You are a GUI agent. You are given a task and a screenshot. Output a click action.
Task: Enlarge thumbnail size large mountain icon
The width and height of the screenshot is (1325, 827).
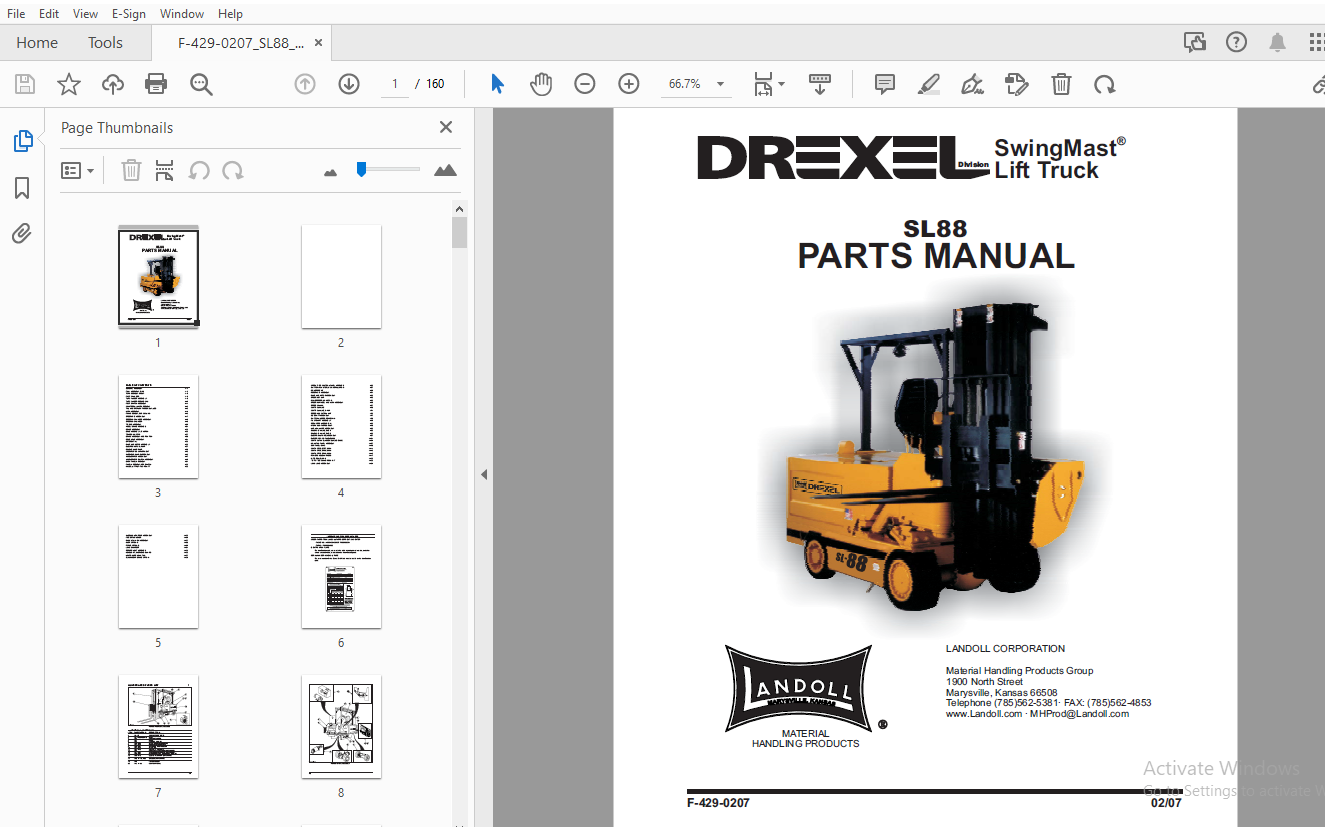click(446, 171)
